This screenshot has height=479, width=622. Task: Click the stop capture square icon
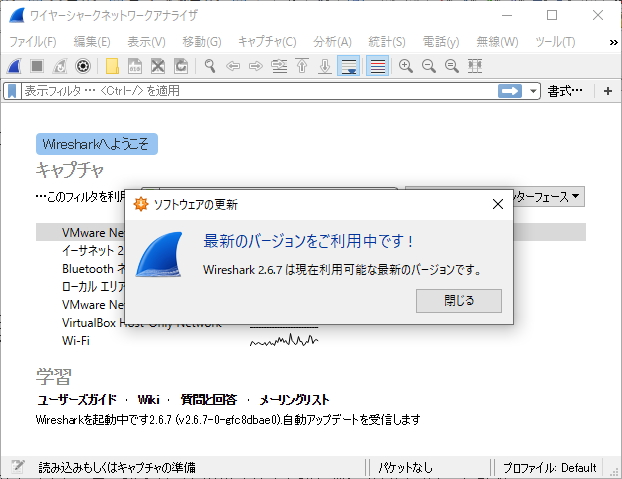(x=37, y=66)
